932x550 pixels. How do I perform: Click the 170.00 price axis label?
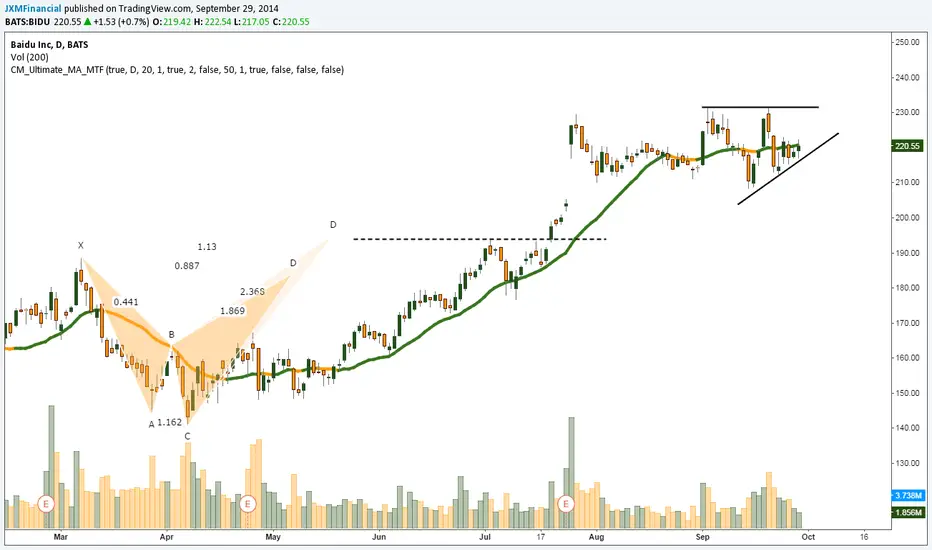click(908, 323)
